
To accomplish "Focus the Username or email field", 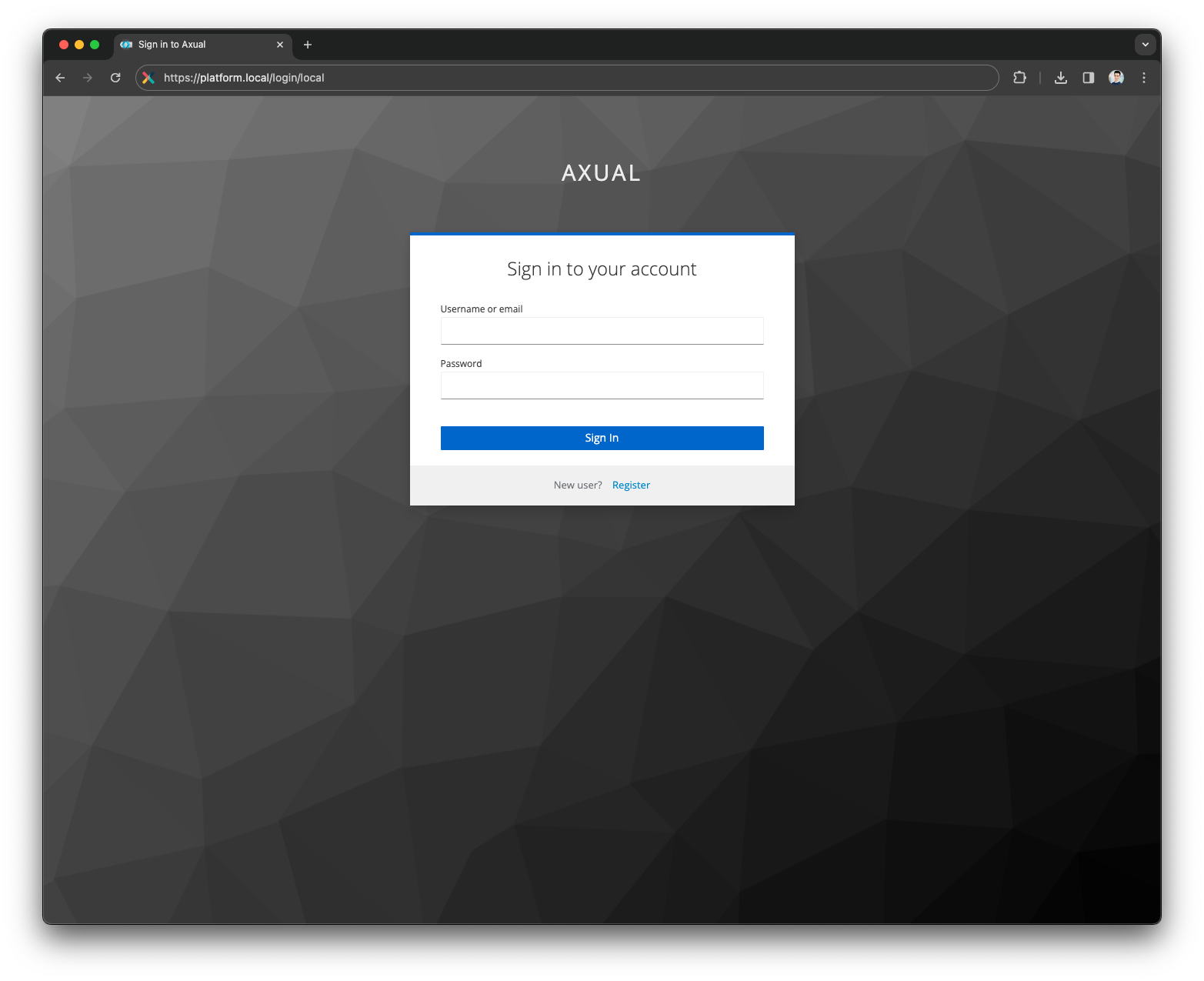I will pos(602,330).
